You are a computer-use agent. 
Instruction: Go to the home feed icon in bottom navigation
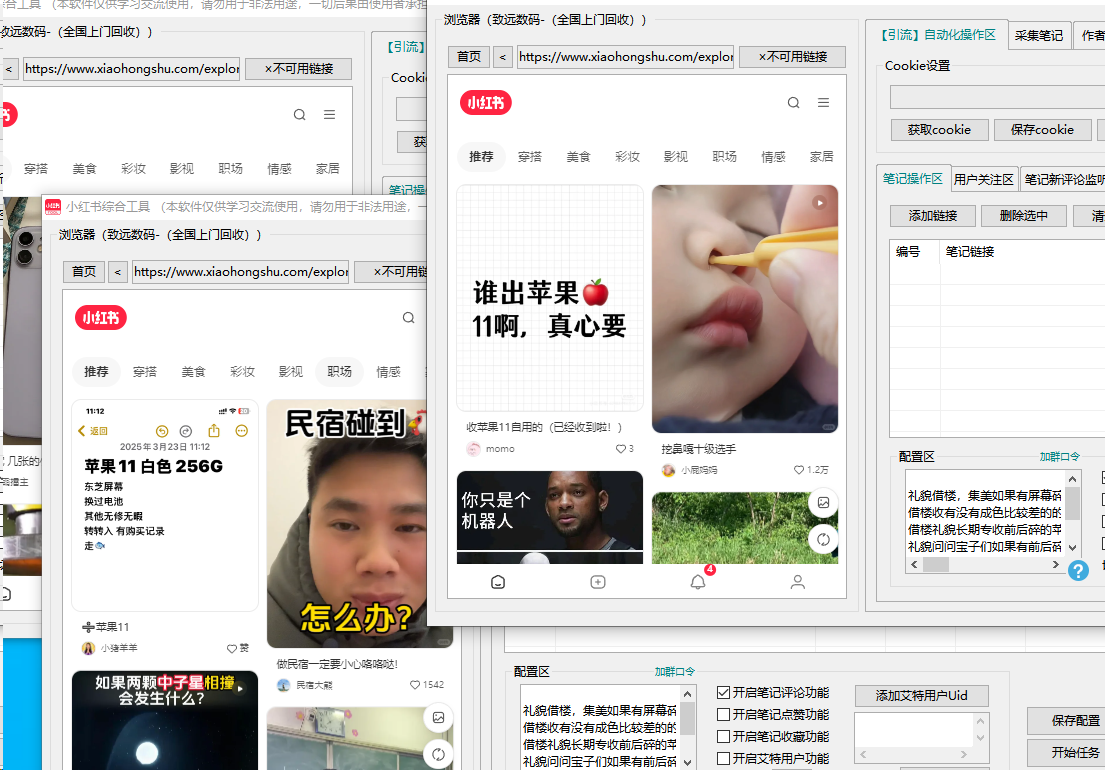(498, 582)
